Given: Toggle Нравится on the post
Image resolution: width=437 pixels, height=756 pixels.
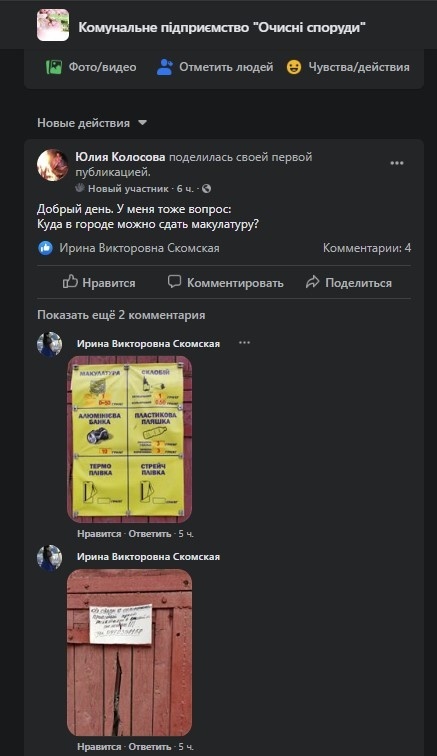Looking at the screenshot, I should click(99, 283).
